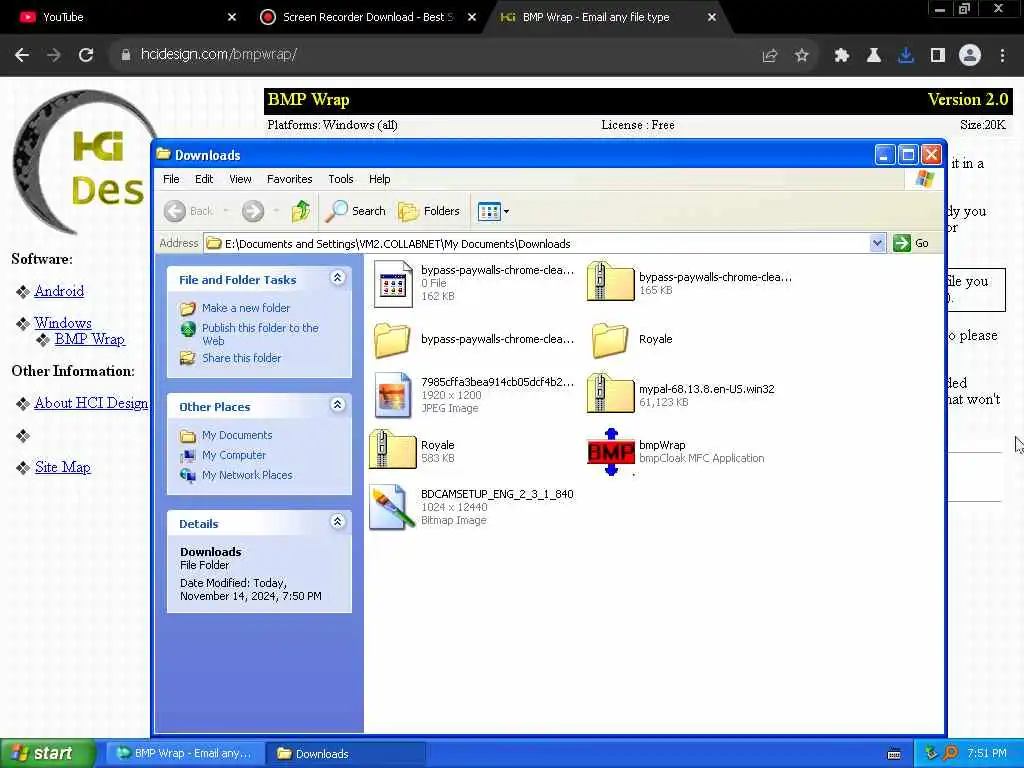Open the Search toolbar button

tap(356, 211)
